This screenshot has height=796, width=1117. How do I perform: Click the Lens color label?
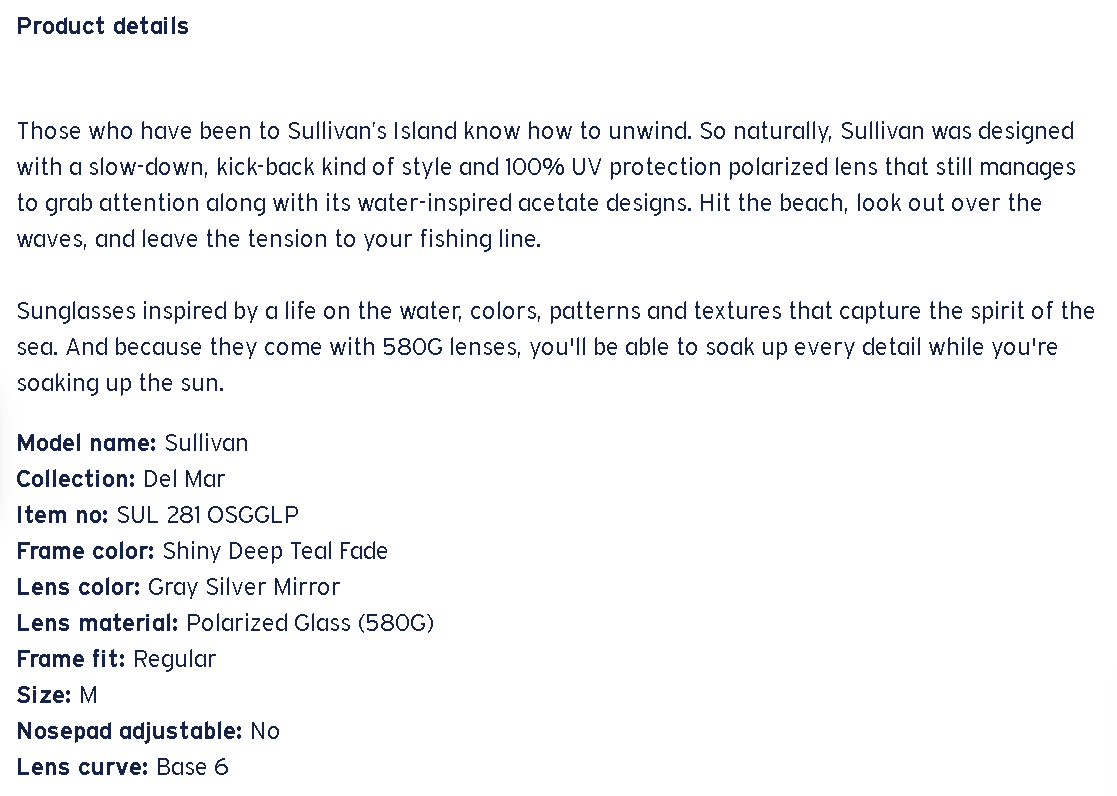pyautogui.click(x=78, y=587)
